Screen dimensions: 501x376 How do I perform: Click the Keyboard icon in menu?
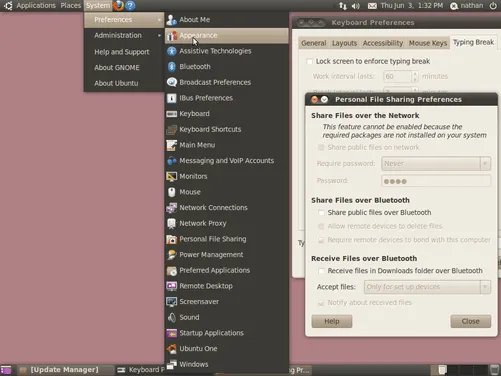pyautogui.click(x=171, y=114)
